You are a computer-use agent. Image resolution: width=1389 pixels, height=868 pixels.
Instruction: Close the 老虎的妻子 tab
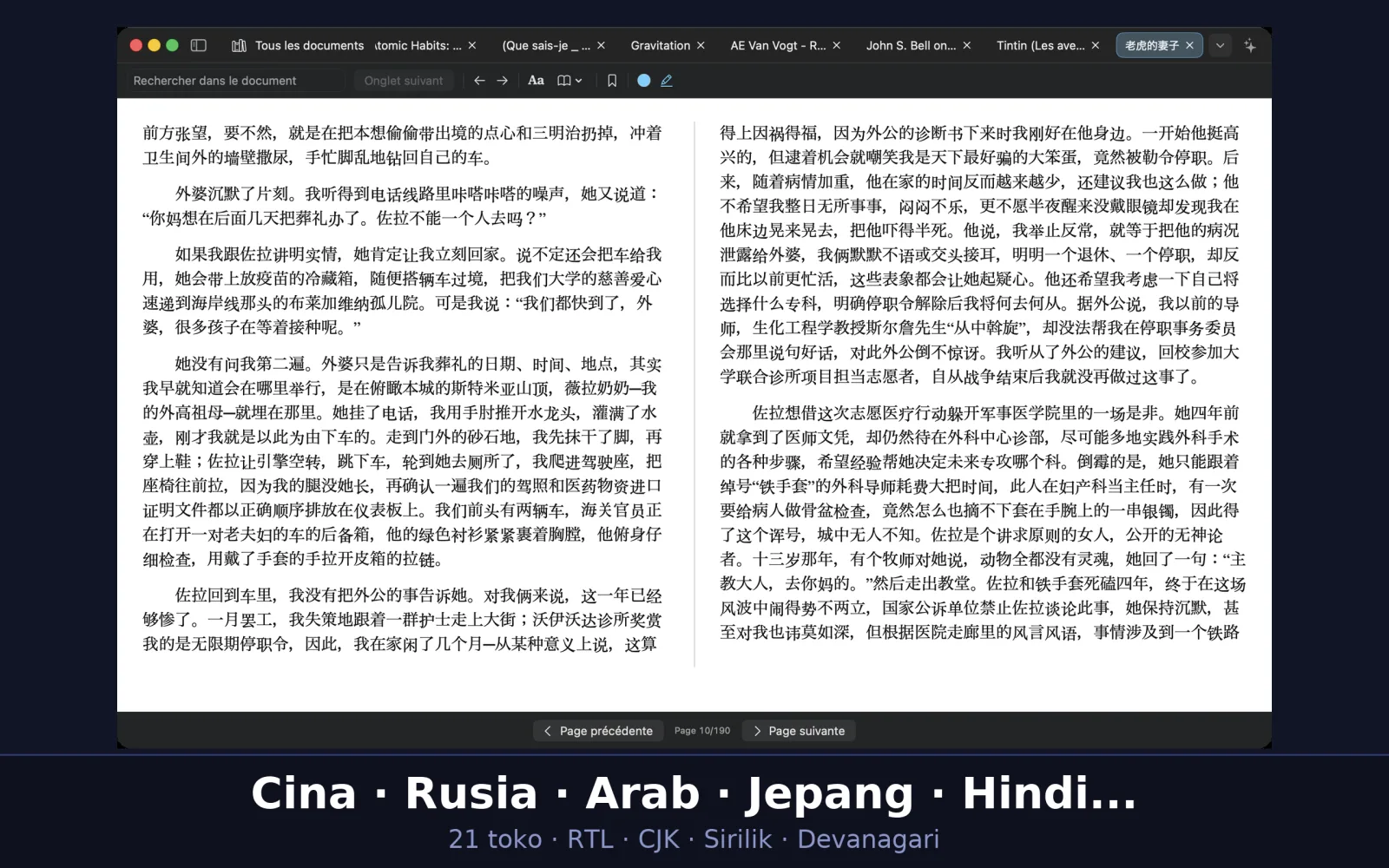(1189, 45)
